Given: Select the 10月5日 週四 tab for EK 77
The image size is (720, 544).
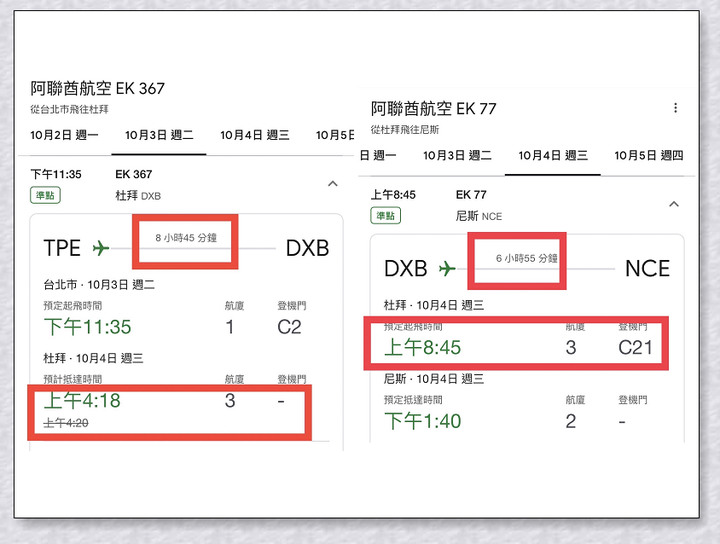Looking at the screenshot, I should [x=649, y=155].
